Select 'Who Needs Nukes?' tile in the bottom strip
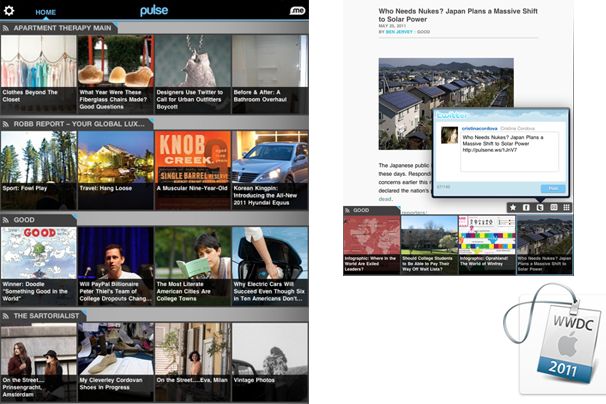The image size is (606, 404). click(x=544, y=245)
